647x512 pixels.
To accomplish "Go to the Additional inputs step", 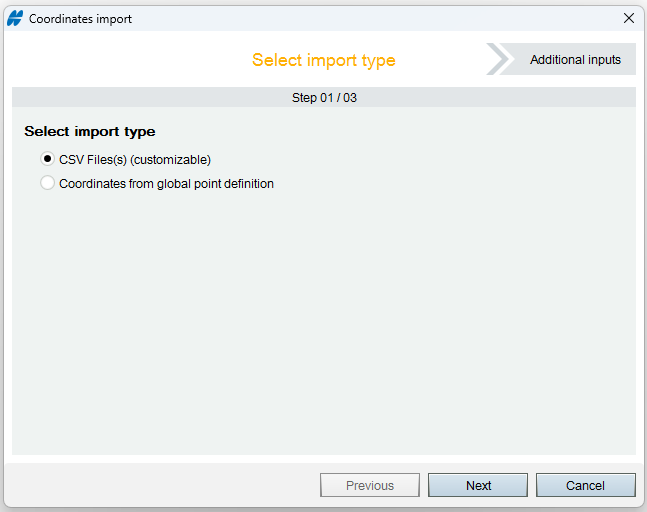I will coord(575,59).
